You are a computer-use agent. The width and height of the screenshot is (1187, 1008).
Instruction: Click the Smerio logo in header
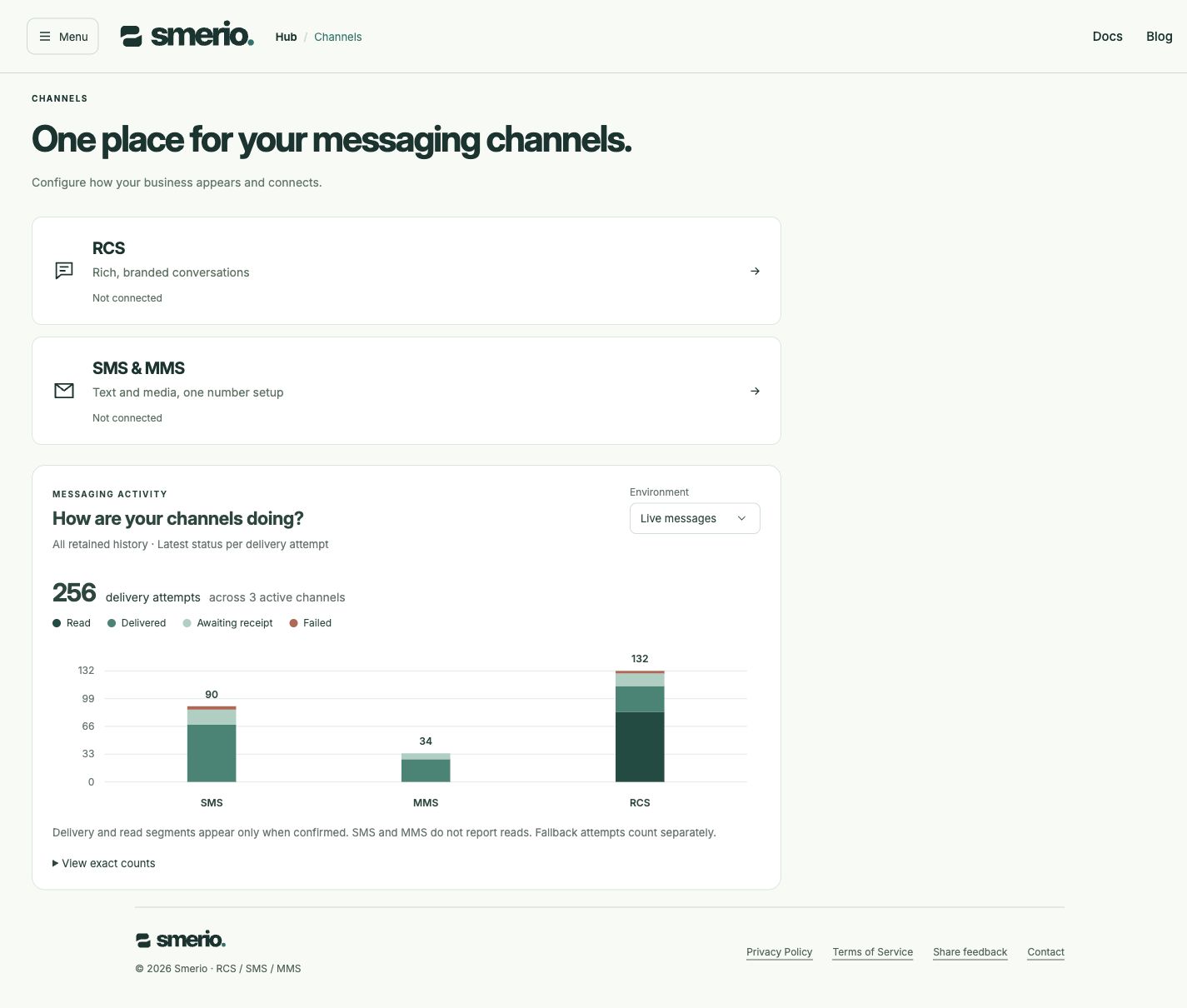[187, 36]
